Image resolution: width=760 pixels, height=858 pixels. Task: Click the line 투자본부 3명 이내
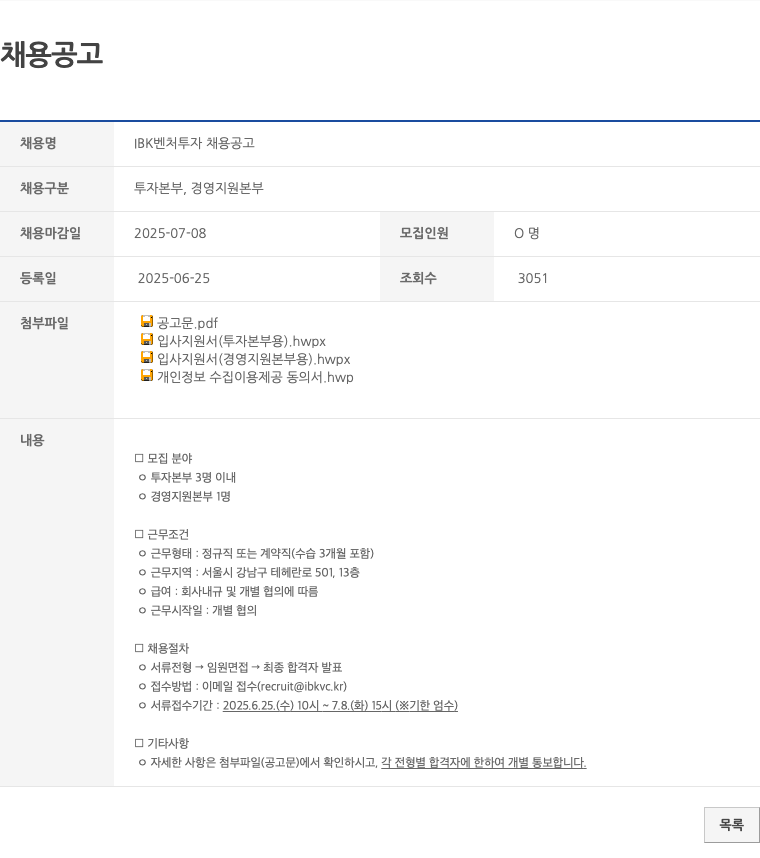click(188, 477)
